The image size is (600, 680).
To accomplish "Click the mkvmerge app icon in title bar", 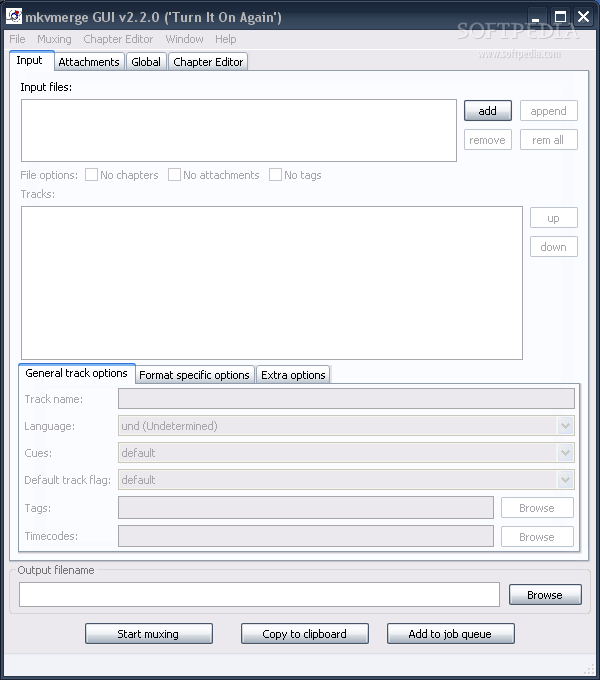I will point(13,16).
